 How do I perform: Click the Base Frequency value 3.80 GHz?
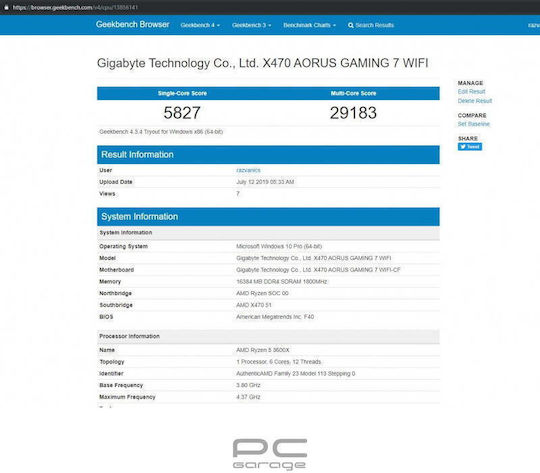pyautogui.click(x=248, y=385)
